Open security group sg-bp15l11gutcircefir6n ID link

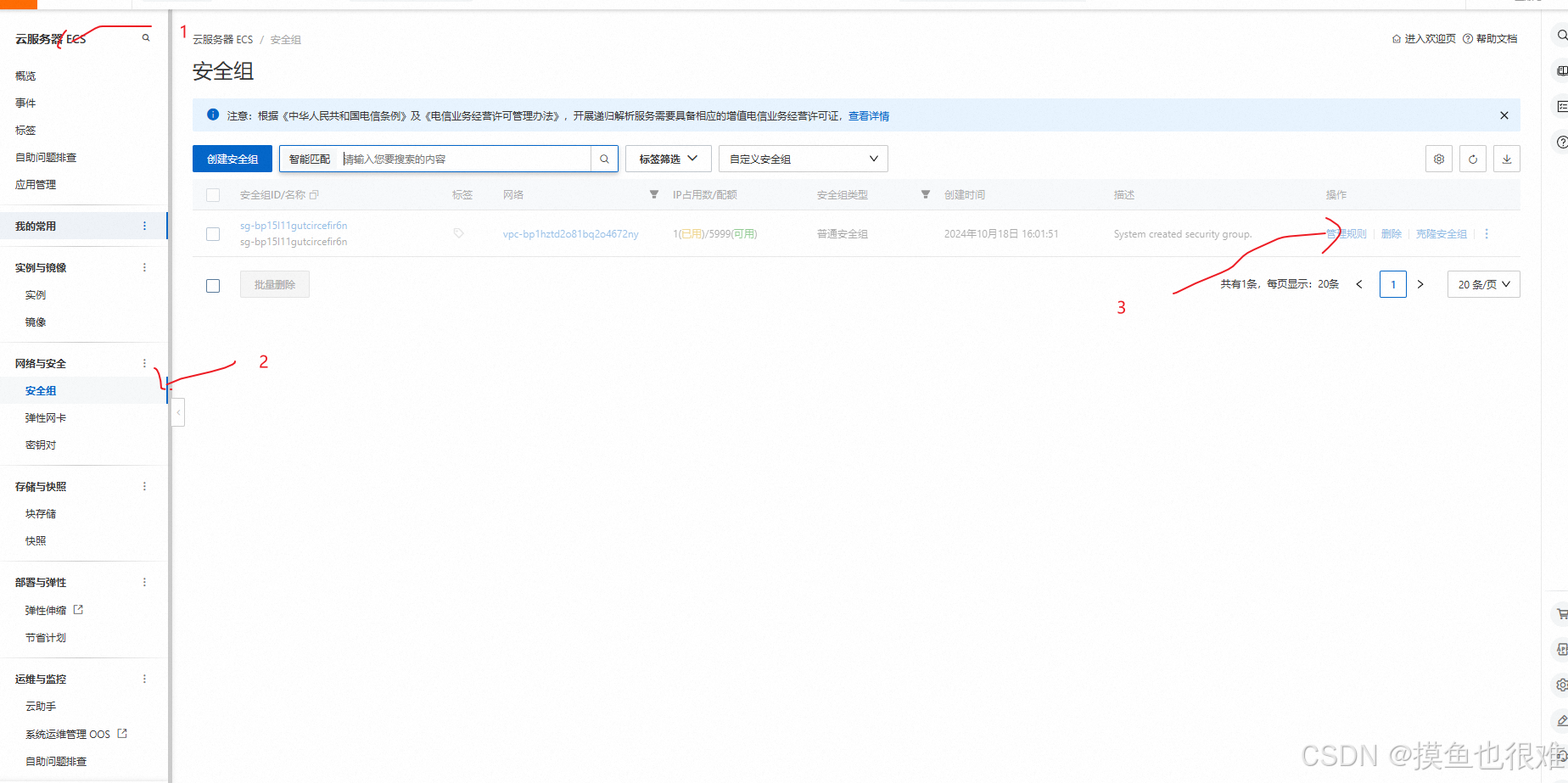(x=294, y=226)
